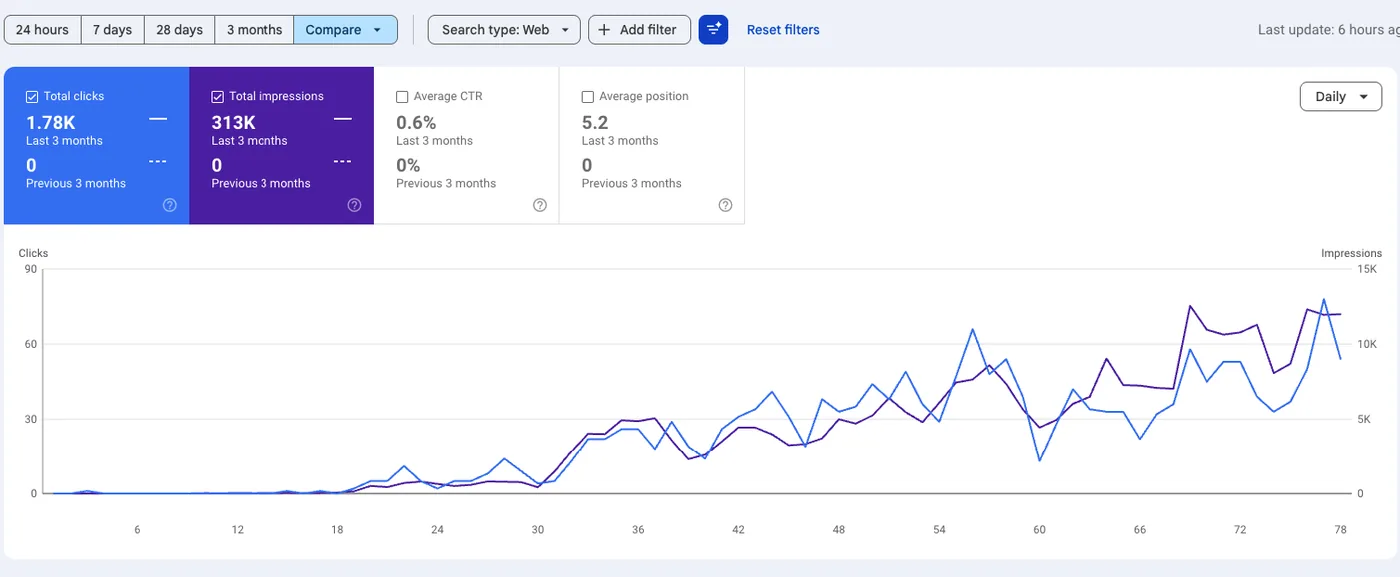
Task: Click the Add filter button
Action: 639,29
